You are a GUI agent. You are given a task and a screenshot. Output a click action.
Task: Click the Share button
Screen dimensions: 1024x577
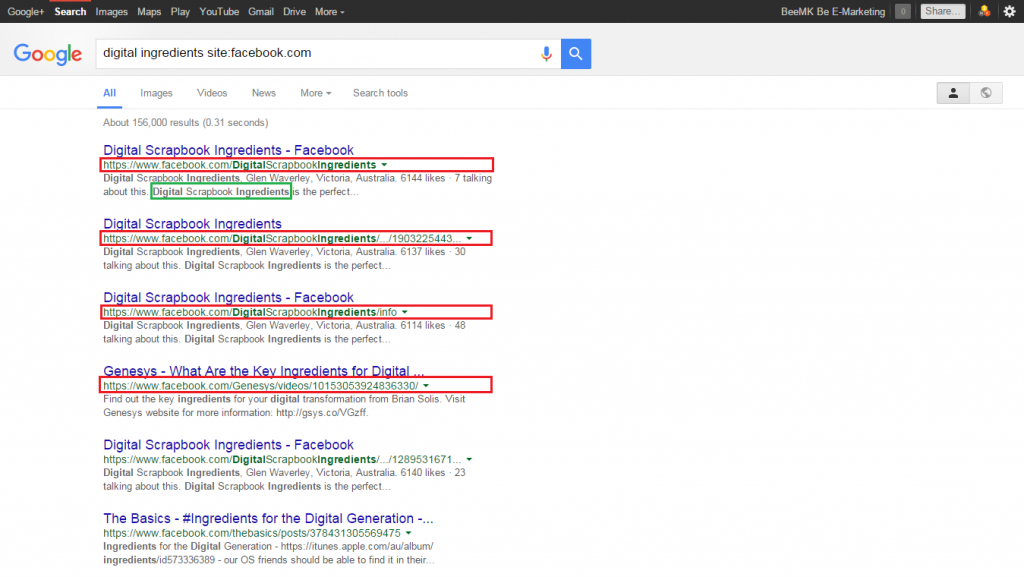(x=942, y=11)
